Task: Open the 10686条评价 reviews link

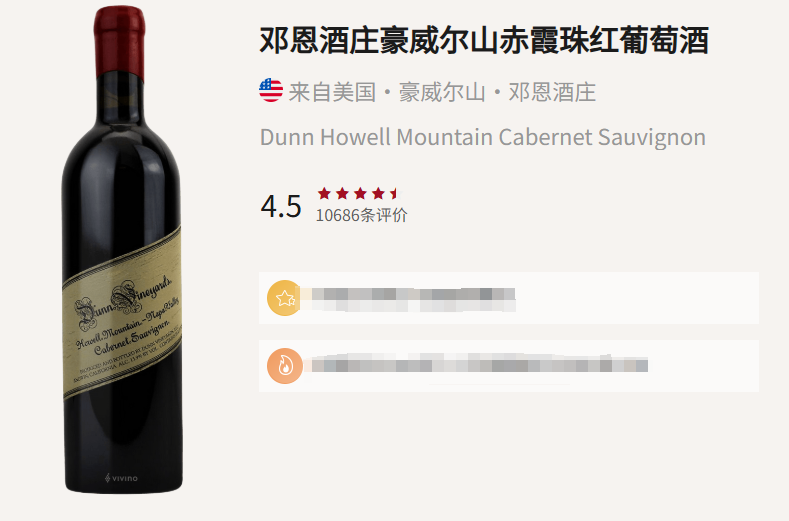Action: (361, 215)
